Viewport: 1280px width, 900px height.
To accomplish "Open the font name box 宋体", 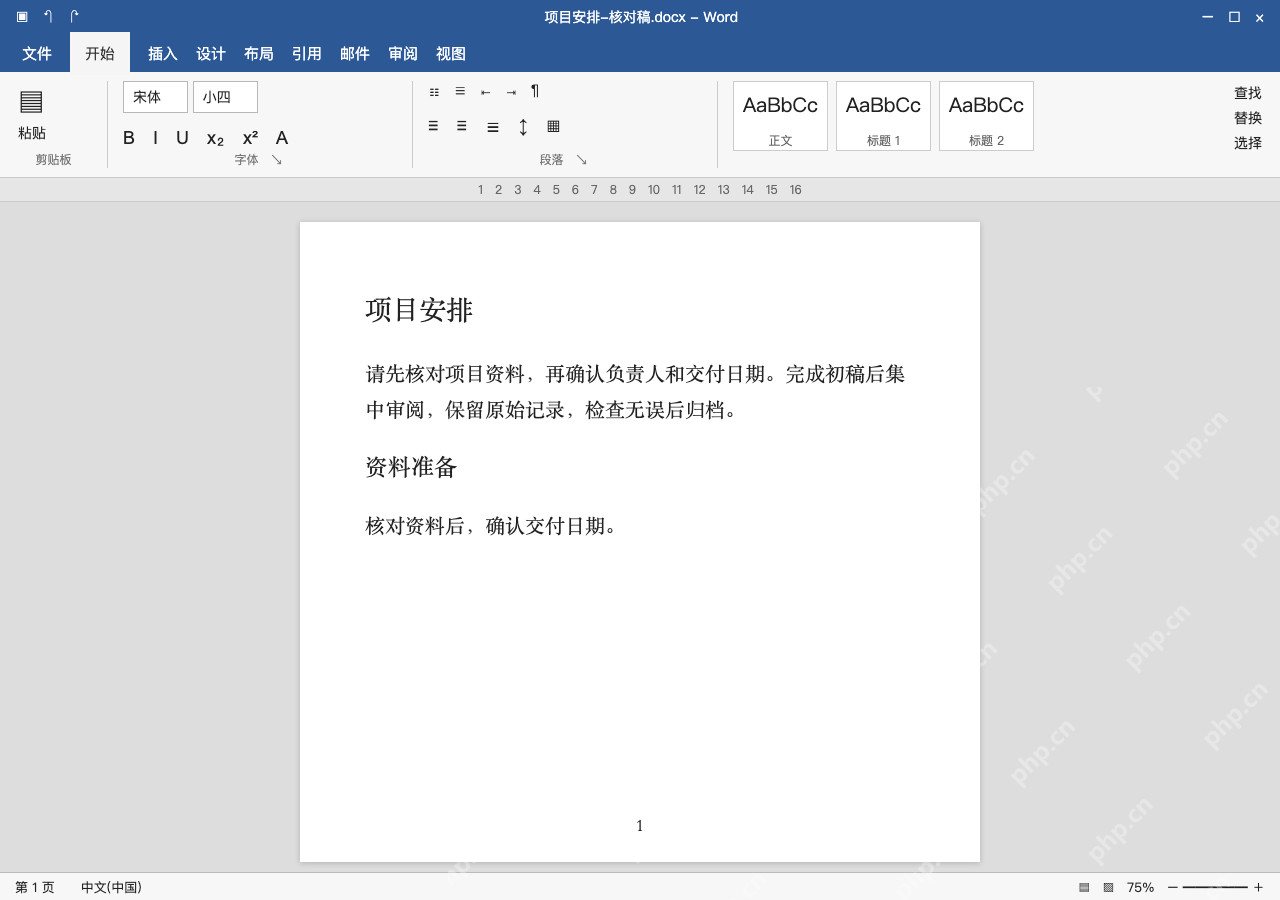I will 155,97.
